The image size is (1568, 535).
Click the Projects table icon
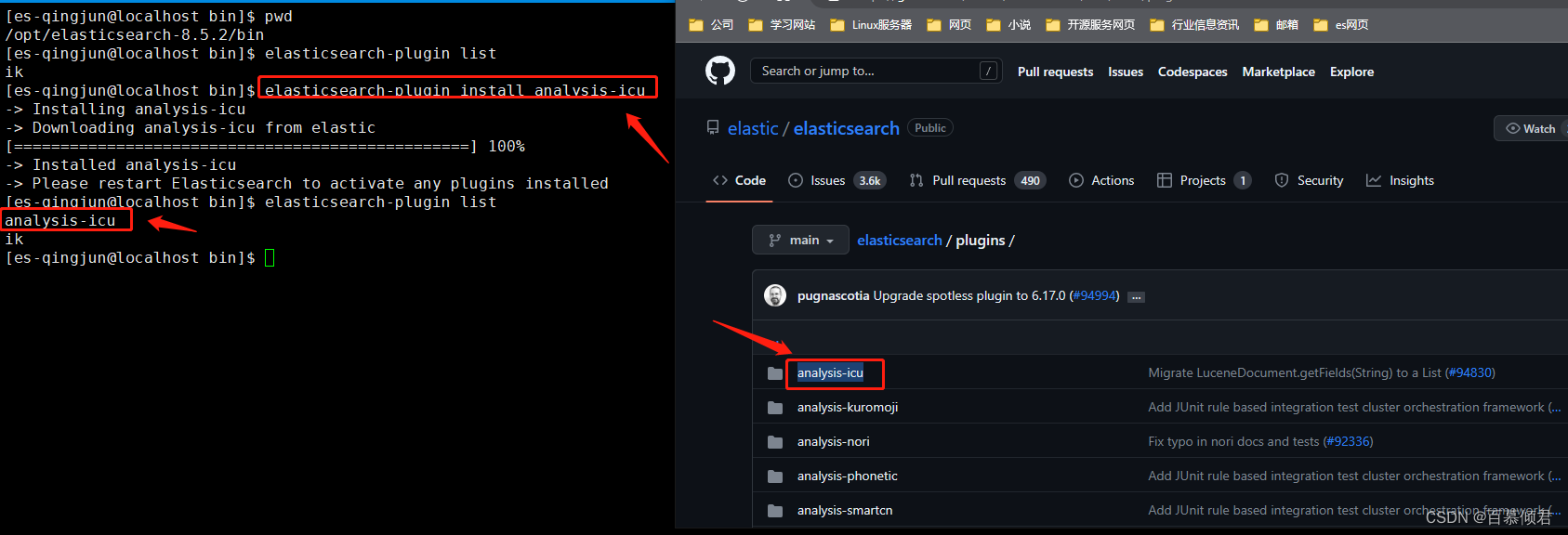tap(1165, 180)
